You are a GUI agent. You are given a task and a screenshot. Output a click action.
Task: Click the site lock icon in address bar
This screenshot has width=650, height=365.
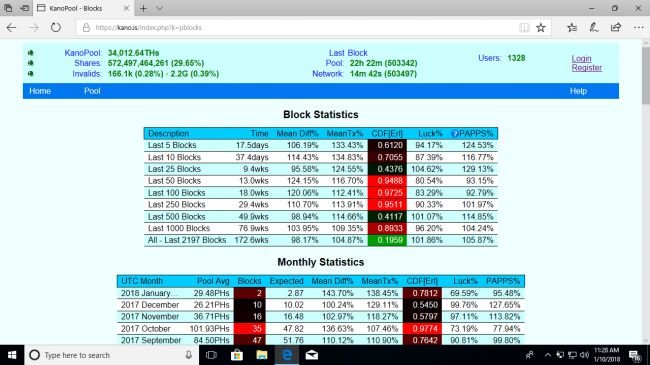[86, 28]
